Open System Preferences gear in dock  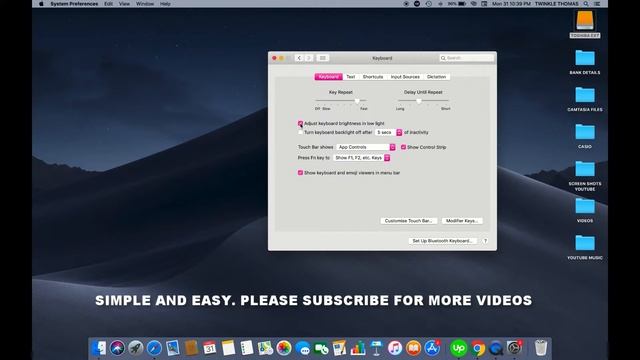514,348
